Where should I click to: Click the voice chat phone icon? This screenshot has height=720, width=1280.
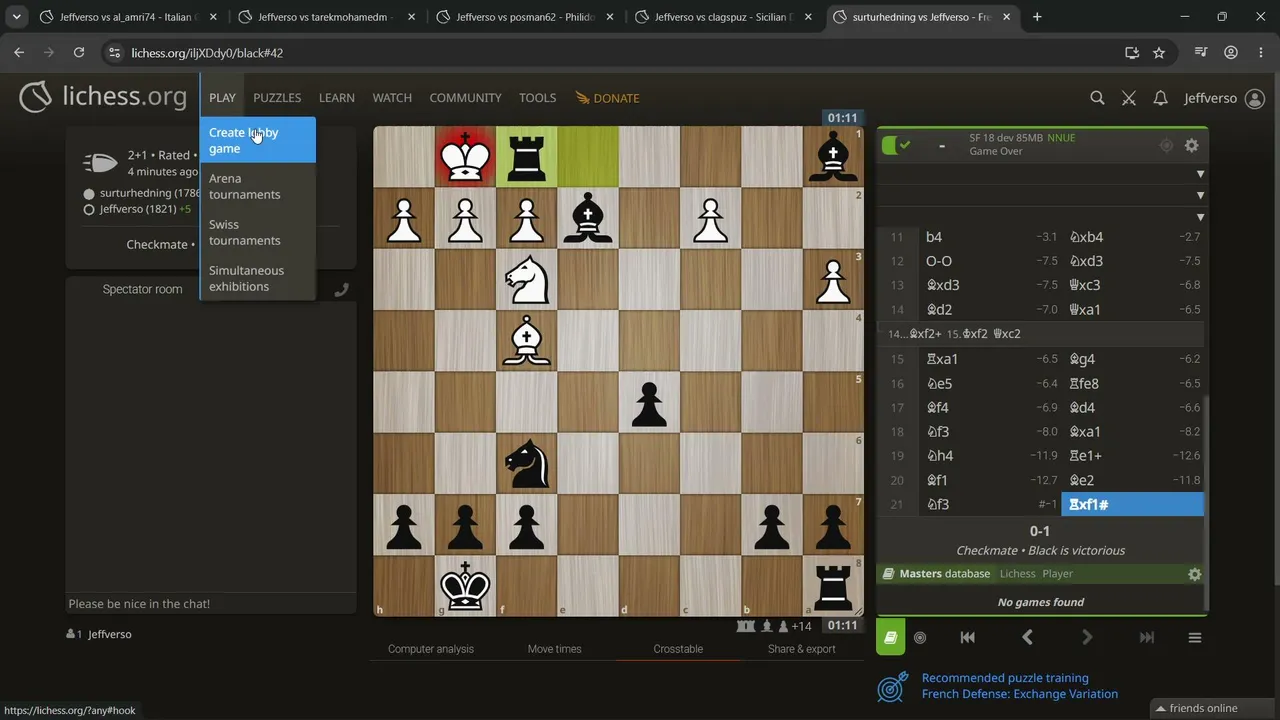point(341,290)
